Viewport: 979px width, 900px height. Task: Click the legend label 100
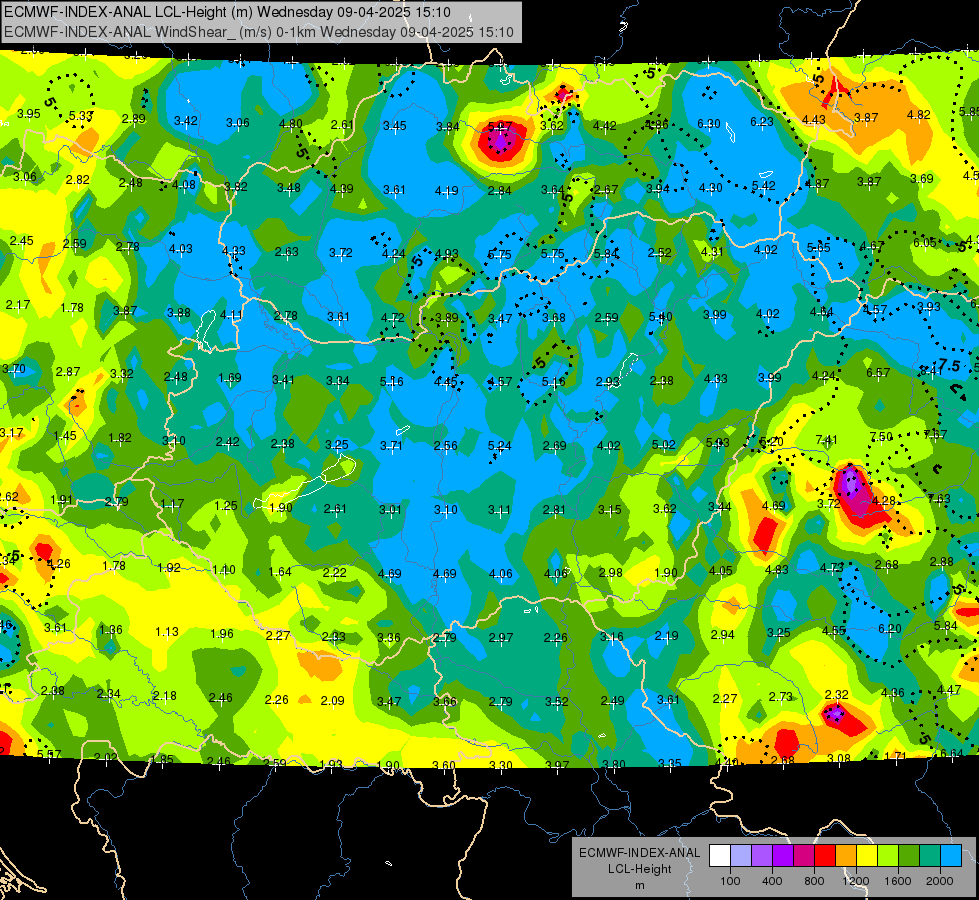[730, 881]
